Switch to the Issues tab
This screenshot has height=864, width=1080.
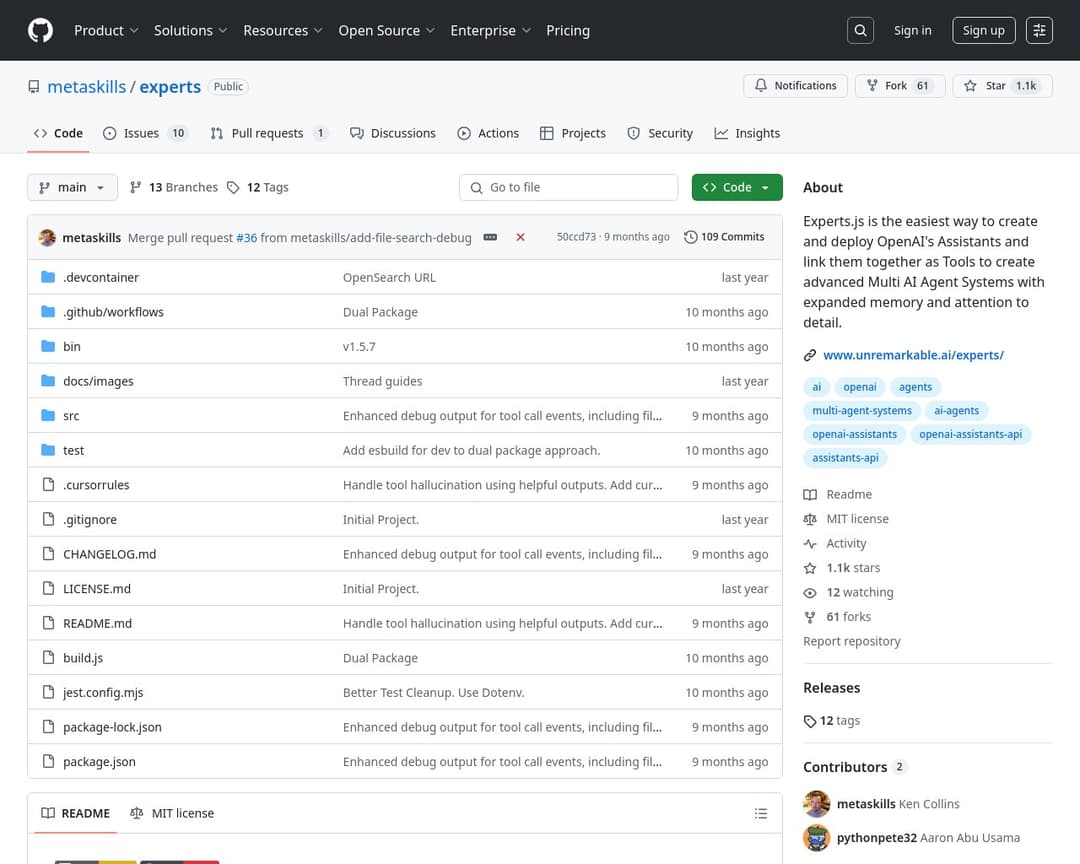(145, 133)
